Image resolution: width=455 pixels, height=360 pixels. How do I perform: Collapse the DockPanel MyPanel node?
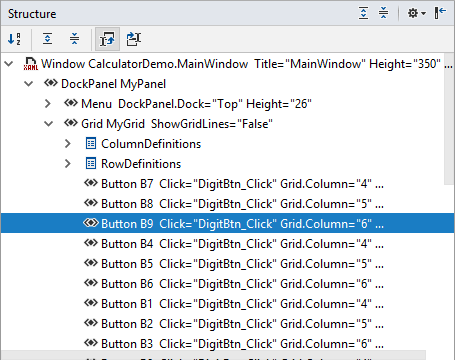coord(29,84)
